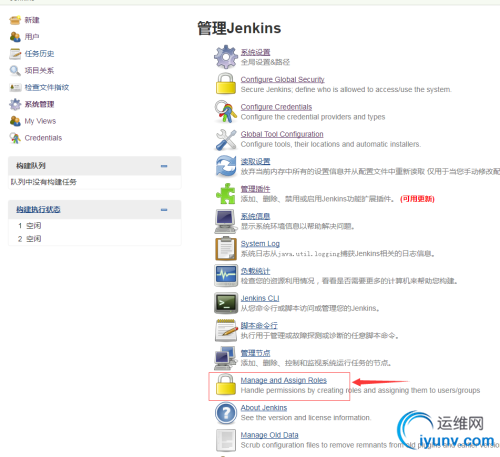Click the monitor graph icon for 负载统计
Image resolution: width=500 pixels, height=457 pixels.
(x=226, y=276)
